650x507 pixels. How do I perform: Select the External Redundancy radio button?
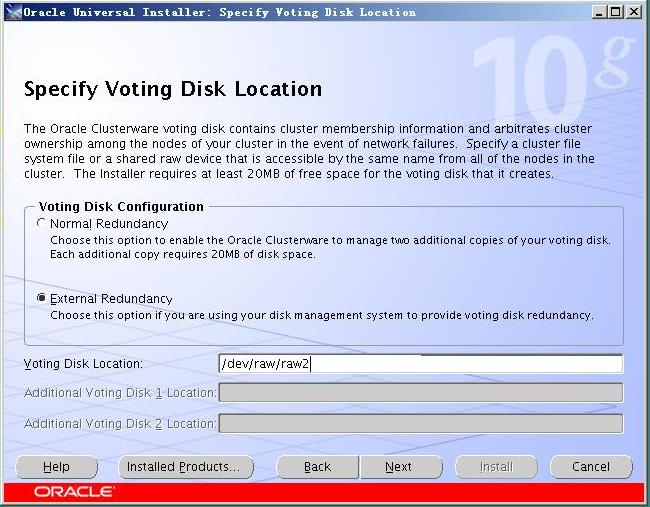(x=41, y=298)
